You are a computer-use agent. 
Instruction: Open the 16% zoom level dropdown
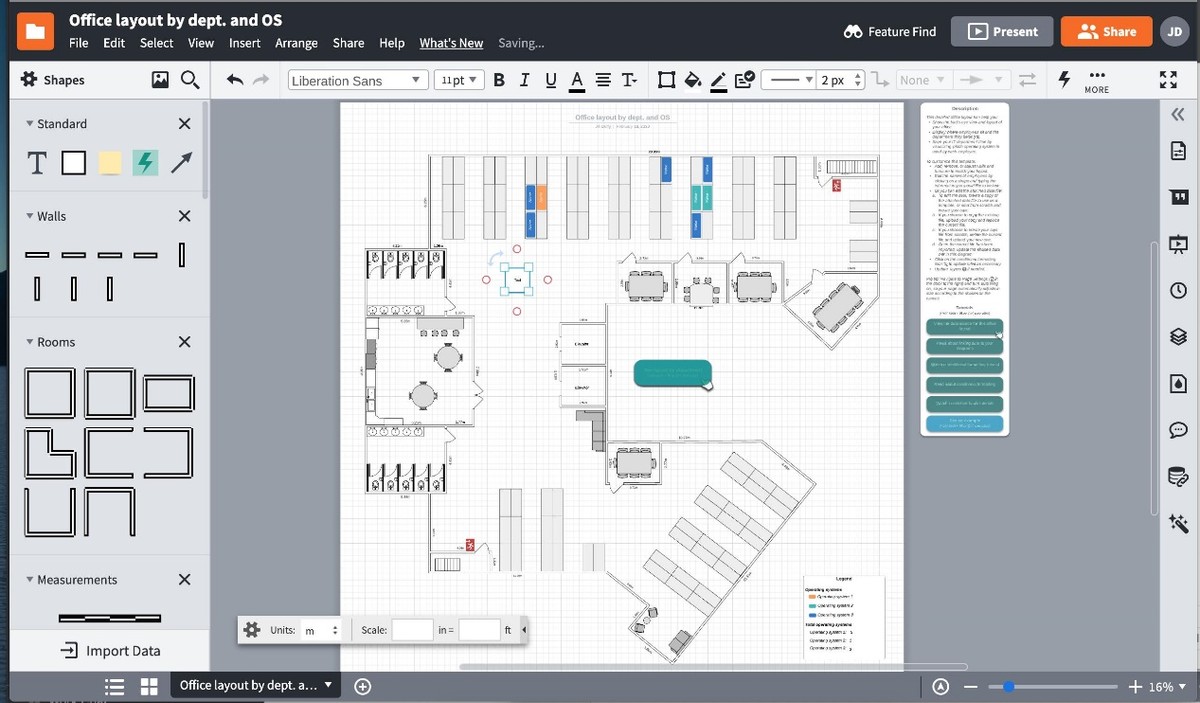[1167, 687]
